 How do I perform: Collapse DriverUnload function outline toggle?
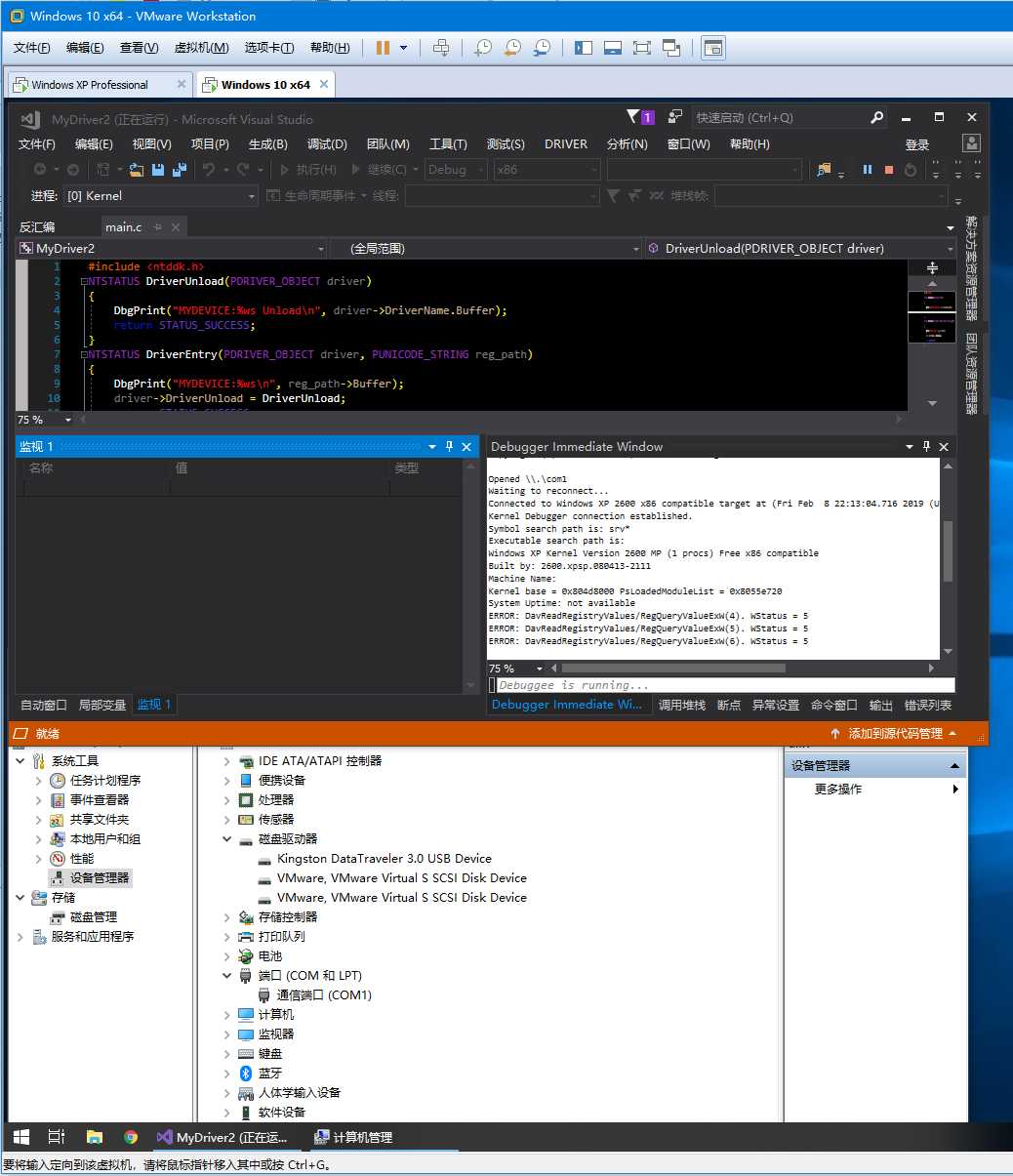[84, 281]
